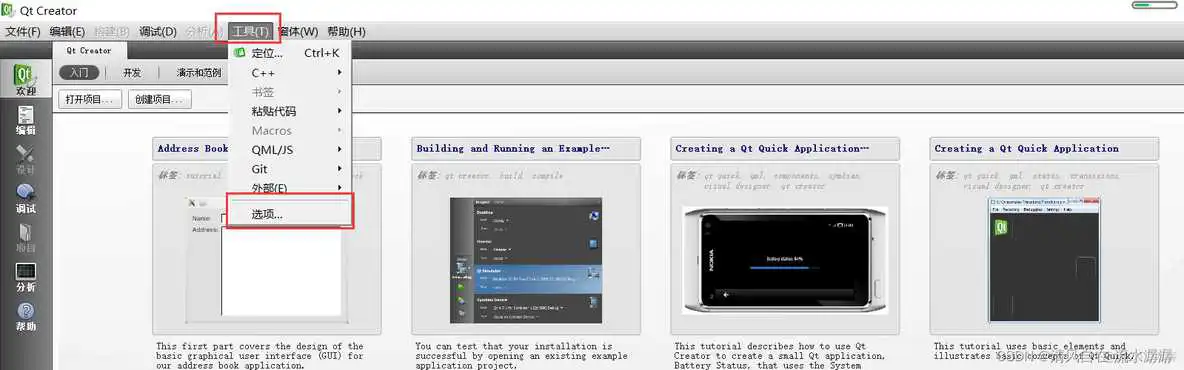Click the Qt Creator title bar logo
Viewport: 1184px width, 370px height.
tap(8, 11)
